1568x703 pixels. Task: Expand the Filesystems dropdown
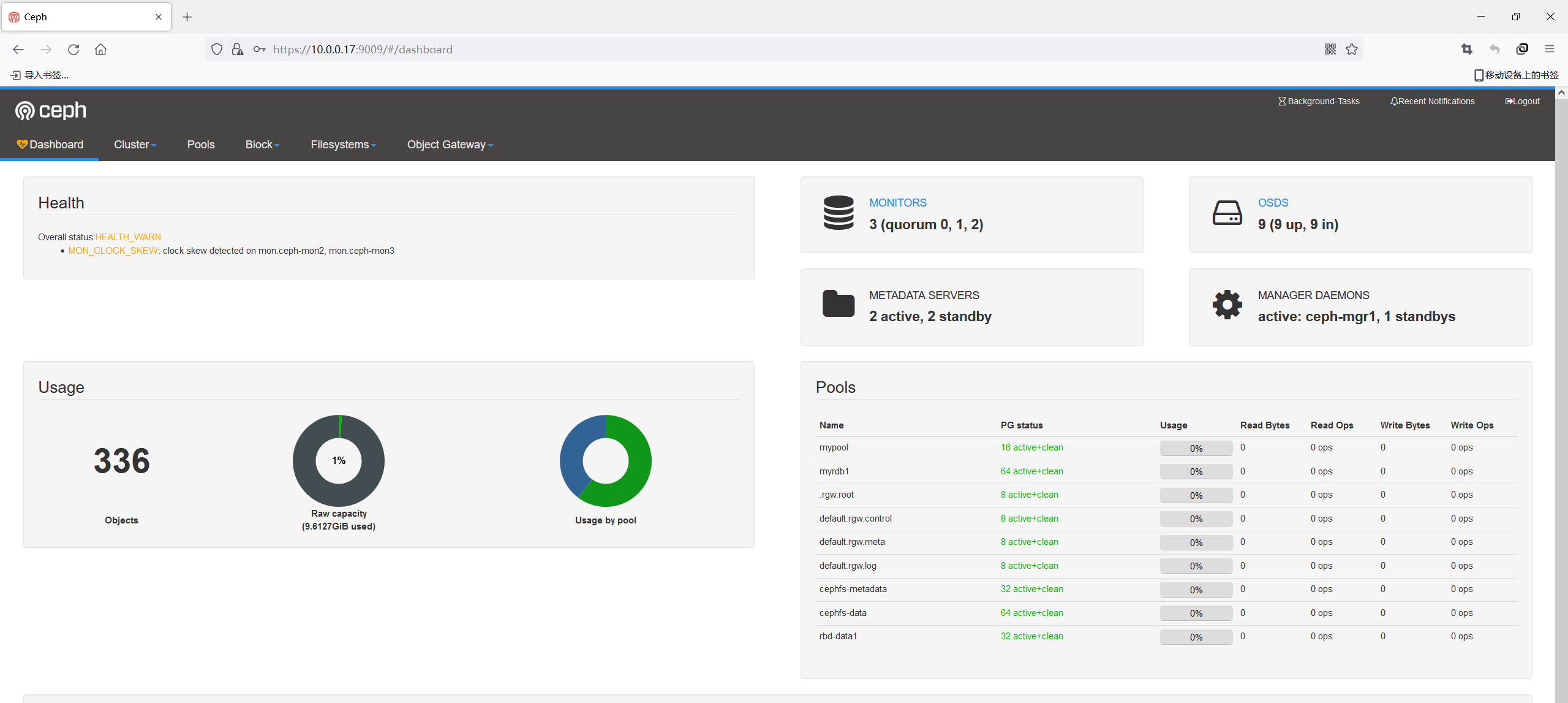pyautogui.click(x=343, y=145)
